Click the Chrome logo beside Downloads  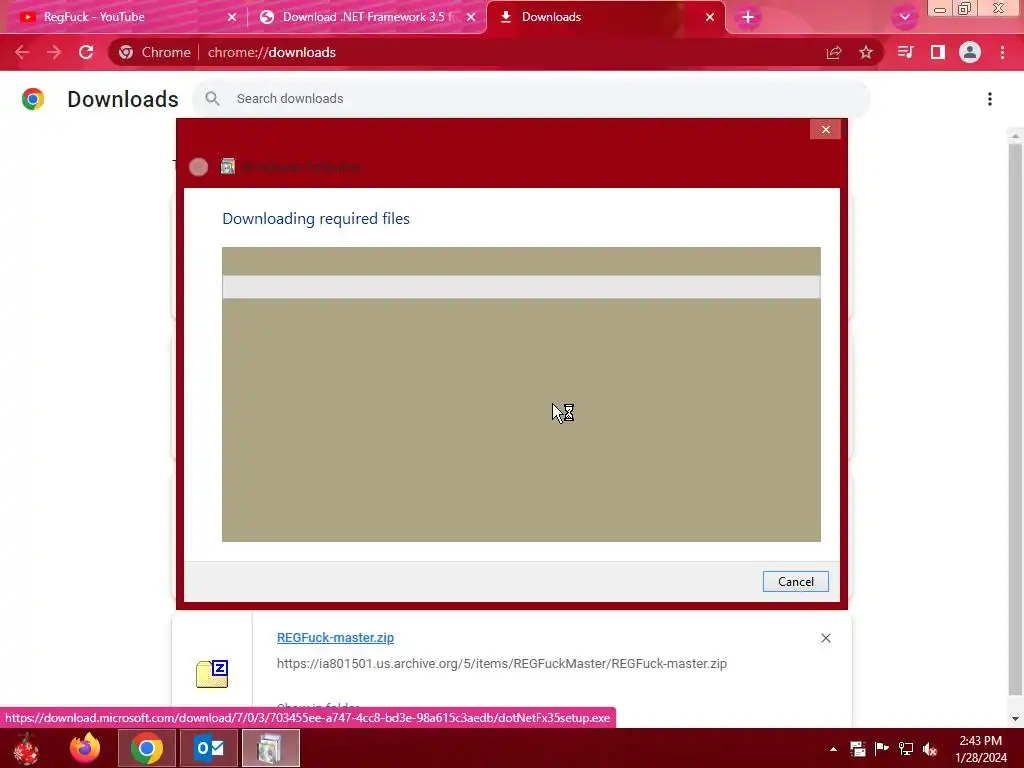point(33,99)
